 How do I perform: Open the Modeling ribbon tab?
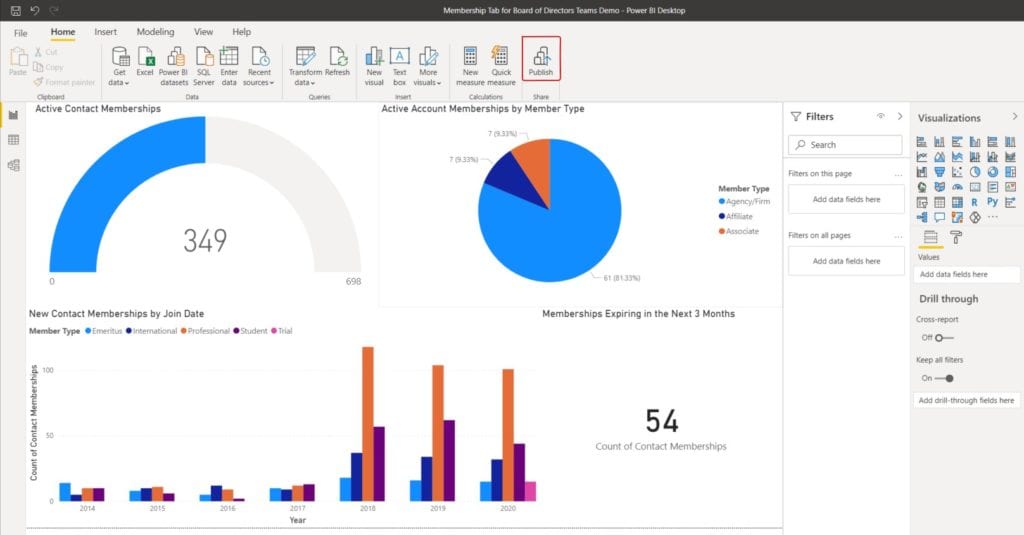155,32
